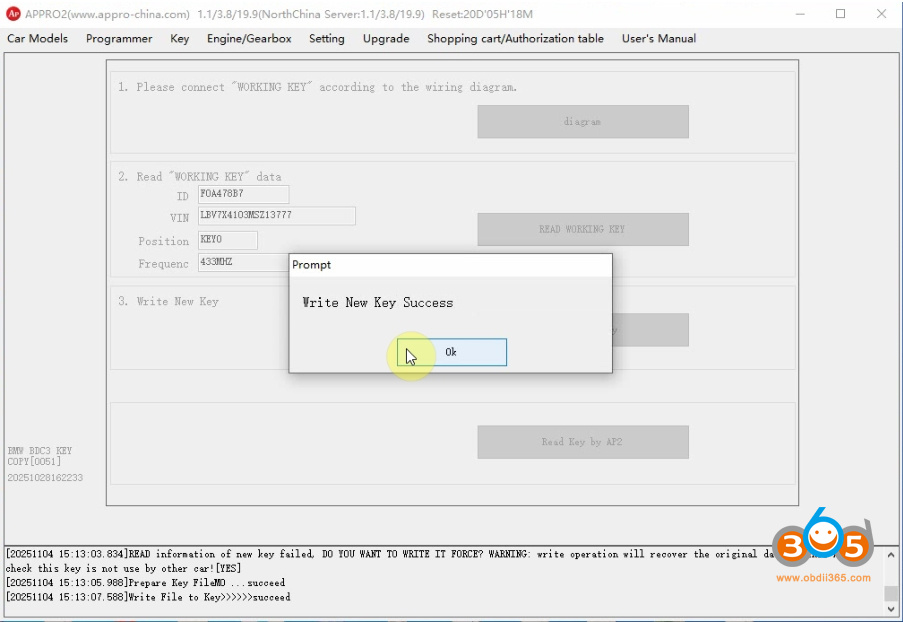
Task: Click the diagram button
Action: pyautogui.click(x=582, y=122)
